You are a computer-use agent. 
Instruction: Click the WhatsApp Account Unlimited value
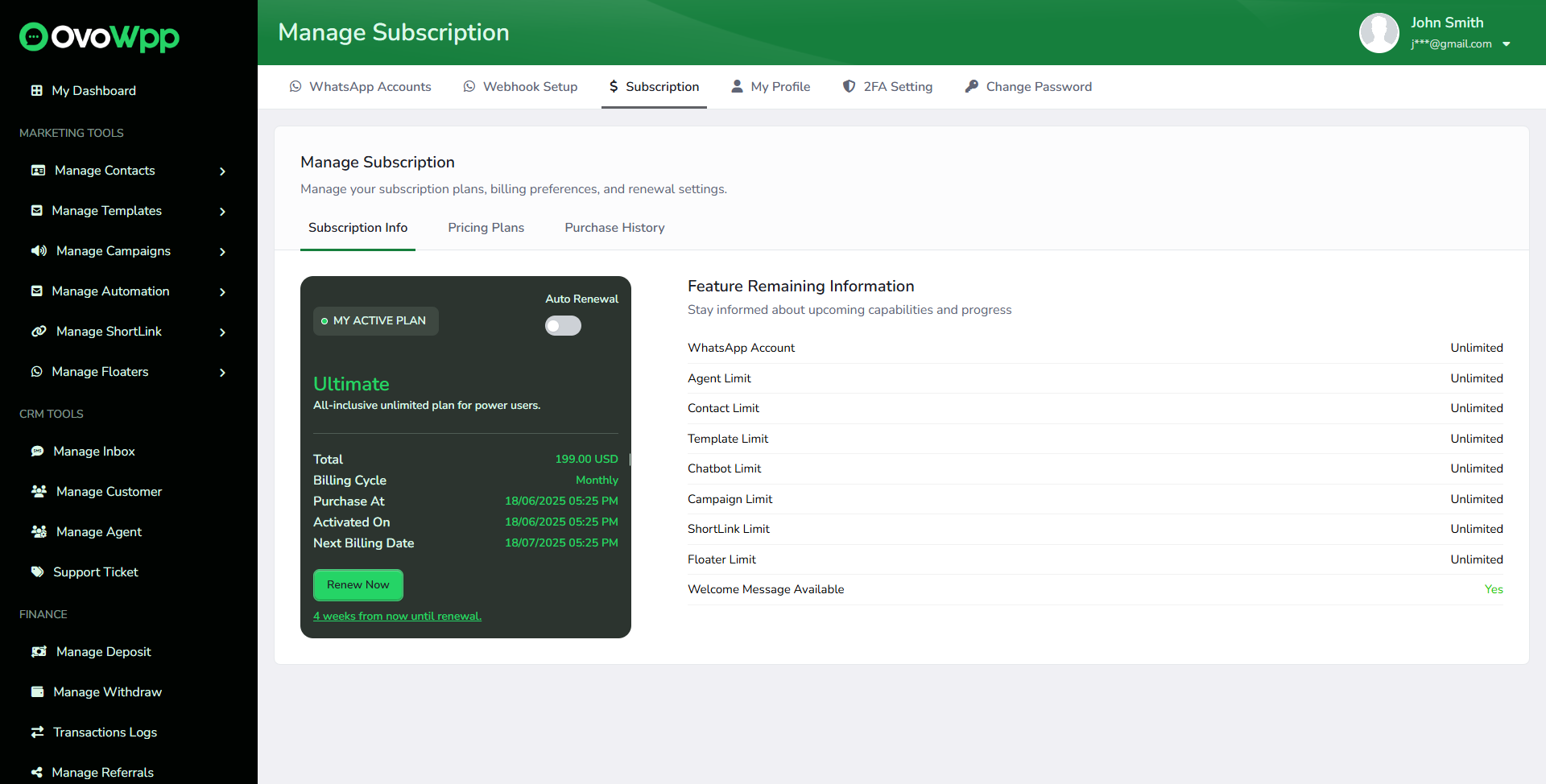pyautogui.click(x=1477, y=348)
